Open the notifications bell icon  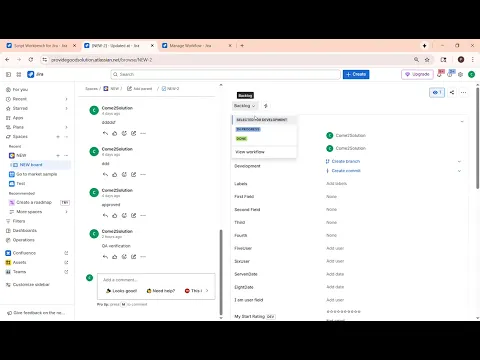(x=440, y=74)
